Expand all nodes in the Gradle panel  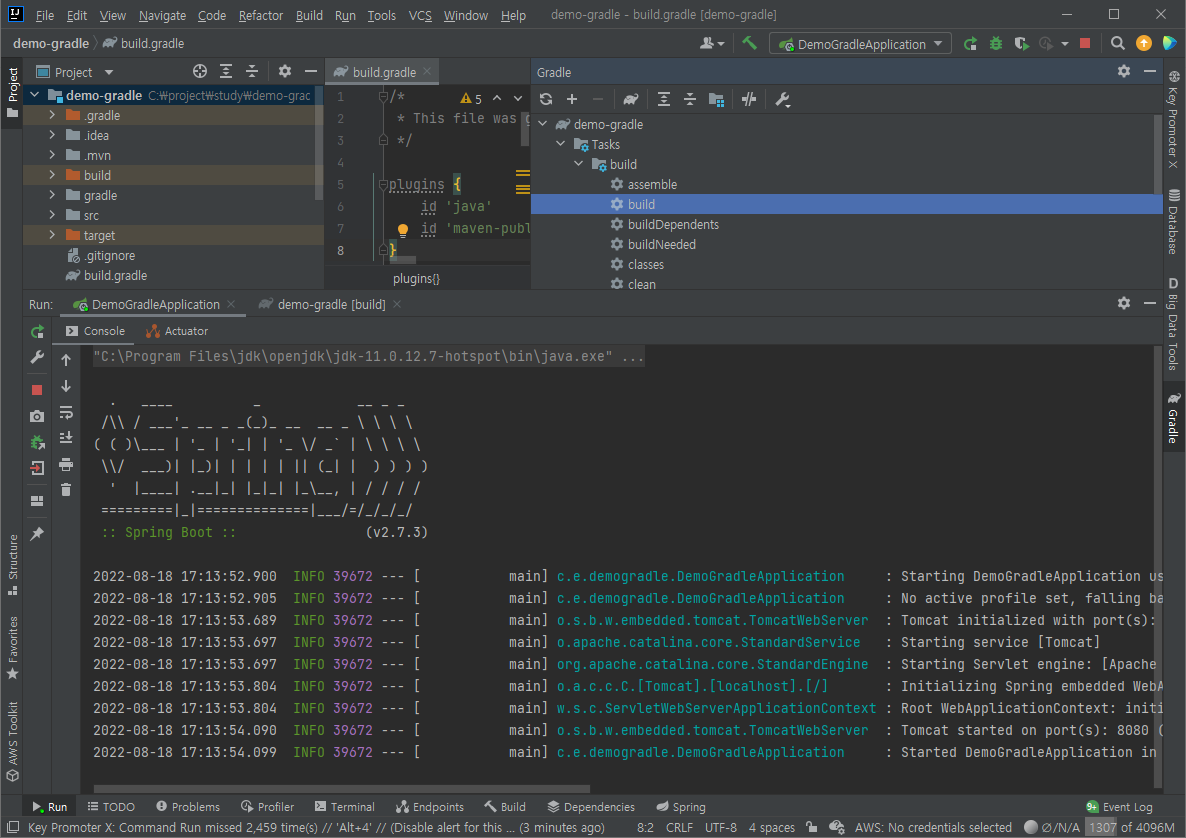point(663,99)
